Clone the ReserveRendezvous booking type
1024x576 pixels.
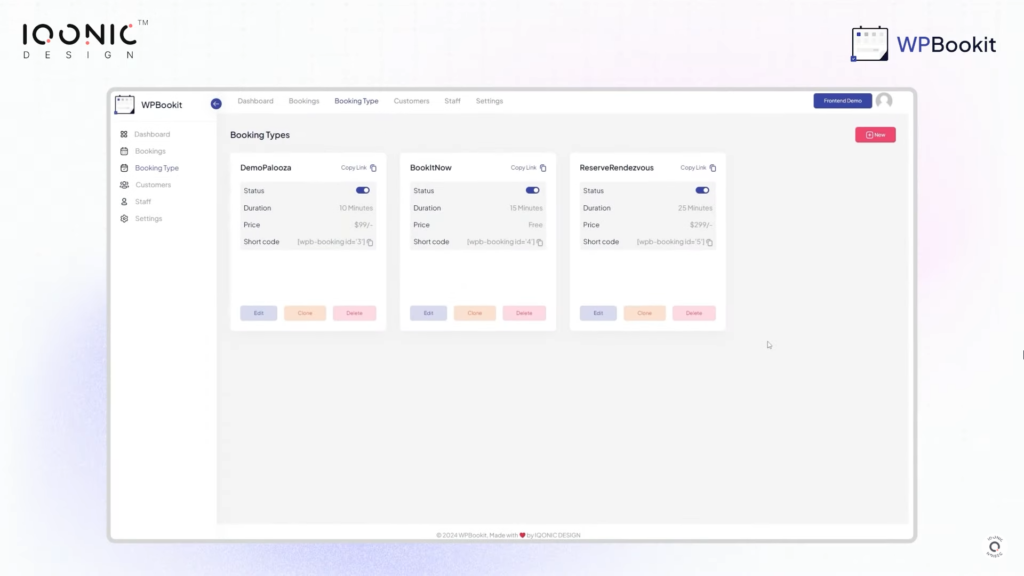click(645, 313)
